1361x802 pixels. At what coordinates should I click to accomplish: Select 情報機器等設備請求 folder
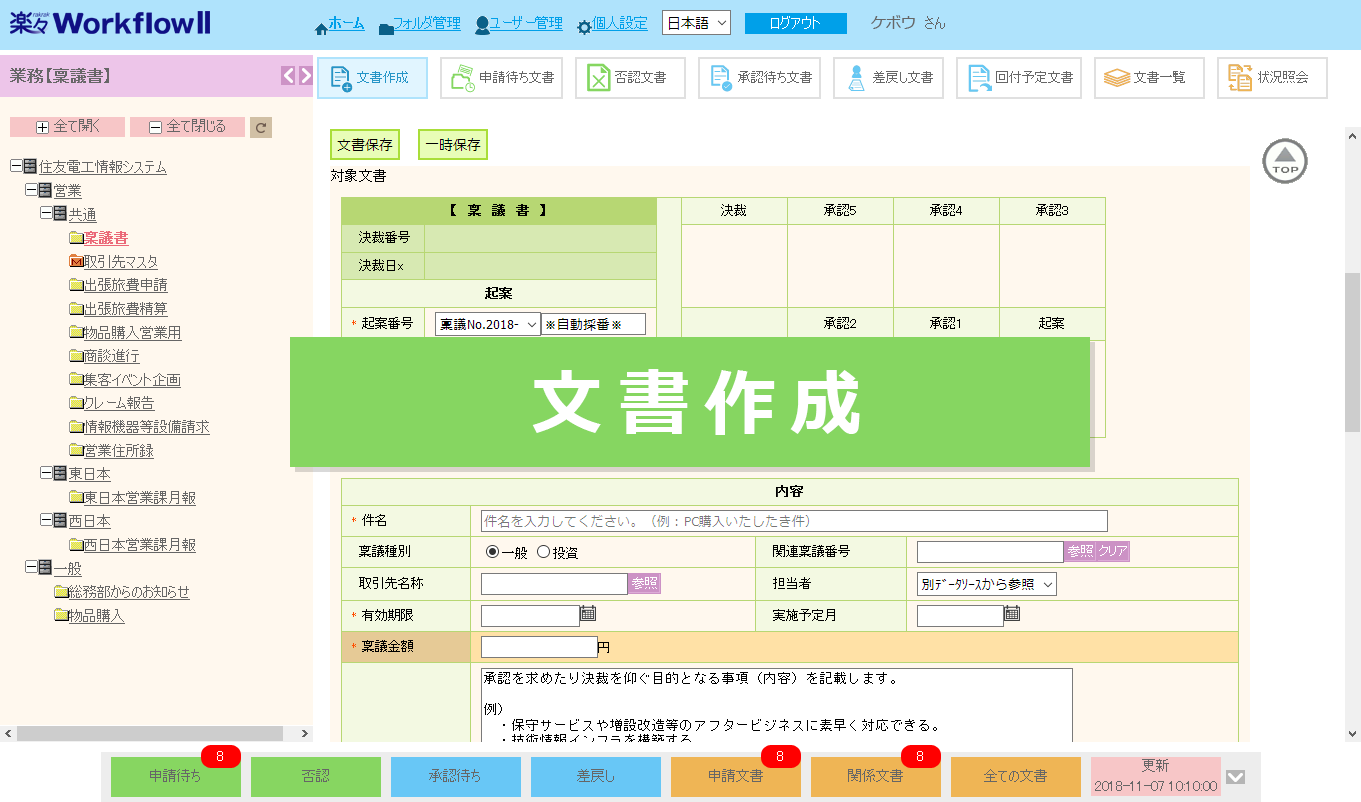(146, 427)
